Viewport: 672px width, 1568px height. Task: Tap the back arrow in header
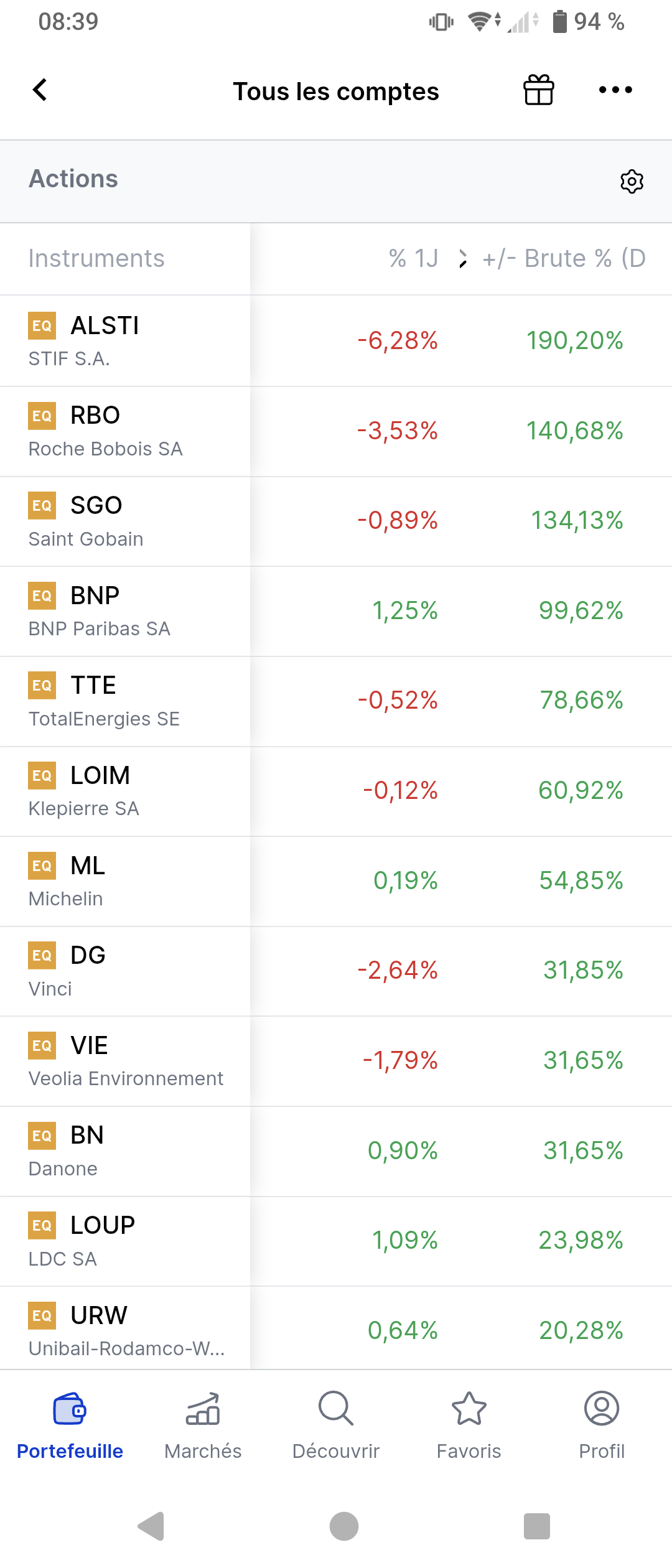coord(40,90)
